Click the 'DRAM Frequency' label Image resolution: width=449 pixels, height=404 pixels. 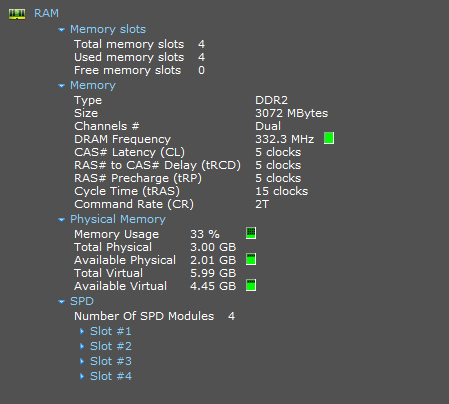coord(122,140)
